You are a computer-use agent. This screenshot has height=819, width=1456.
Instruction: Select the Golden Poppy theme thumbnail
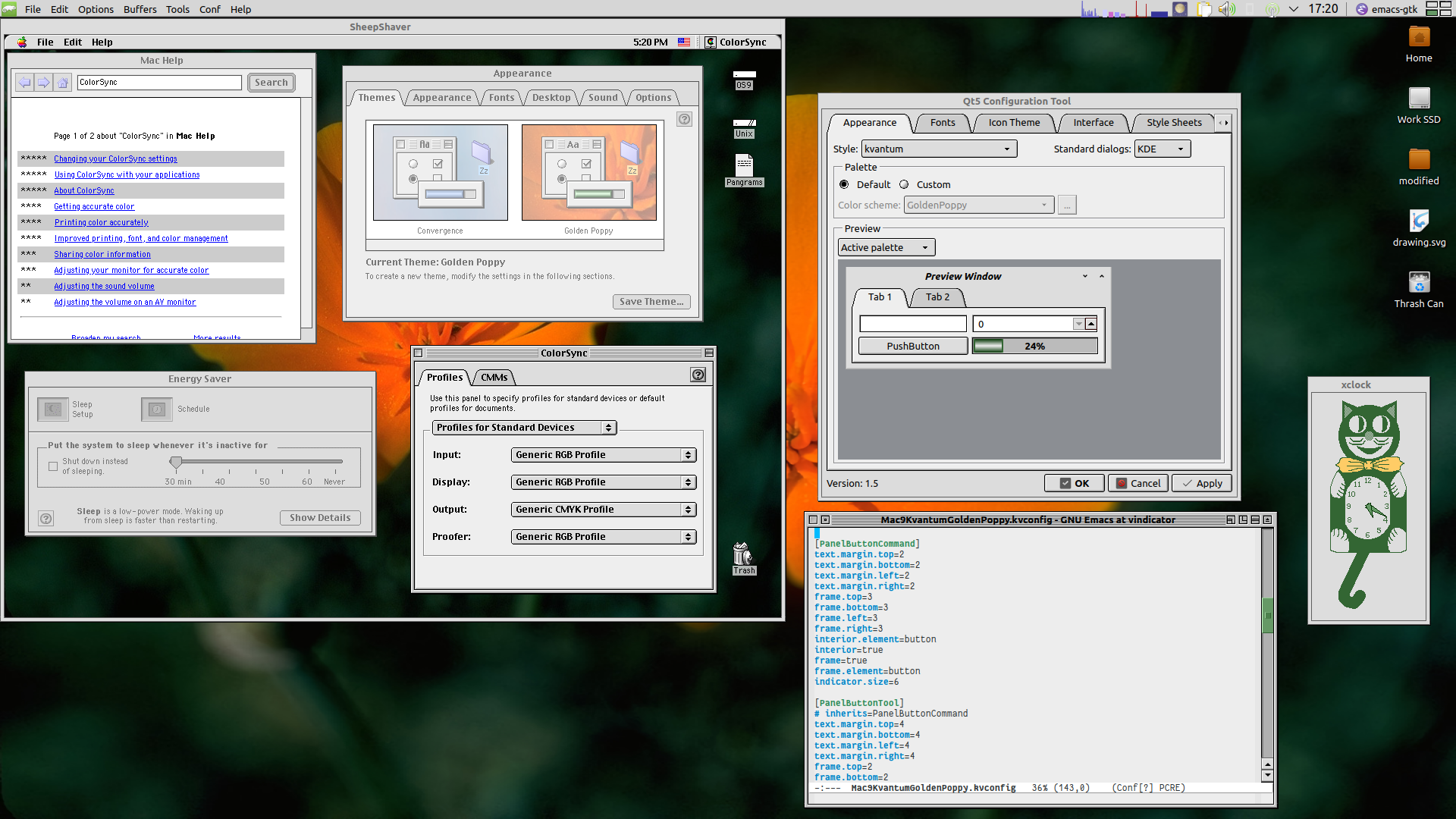[x=589, y=173]
